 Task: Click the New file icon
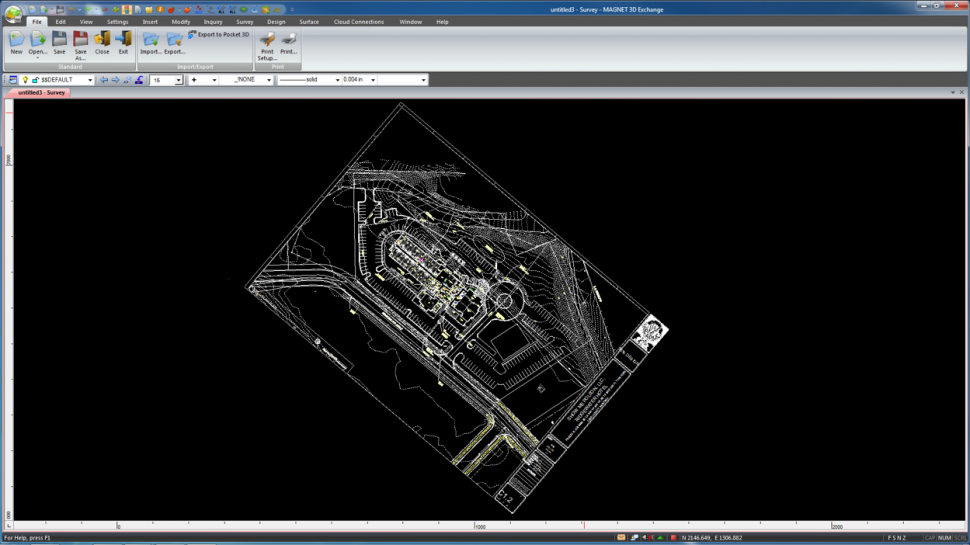click(x=17, y=40)
